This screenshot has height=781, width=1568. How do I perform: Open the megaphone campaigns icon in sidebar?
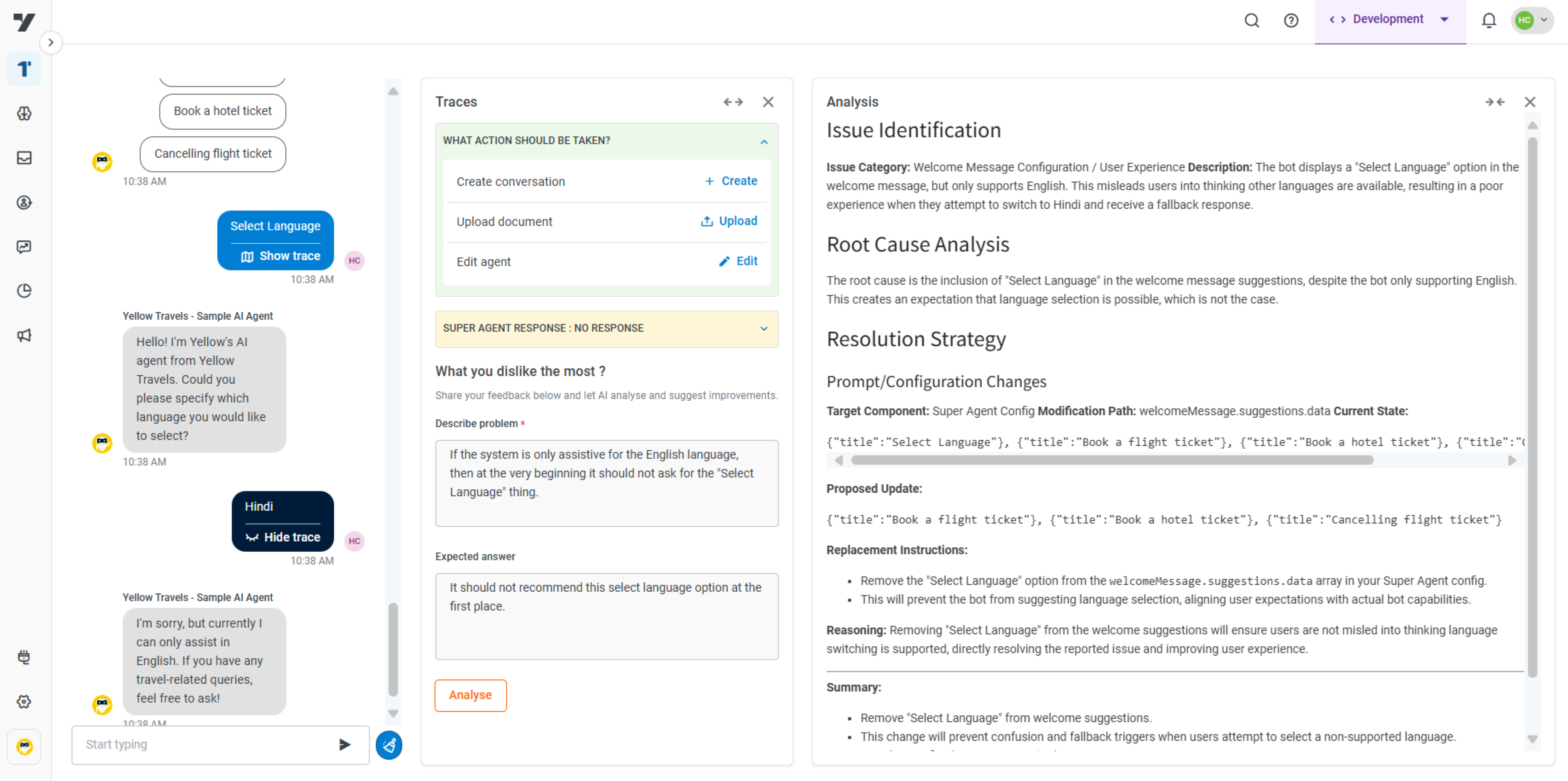click(24, 335)
